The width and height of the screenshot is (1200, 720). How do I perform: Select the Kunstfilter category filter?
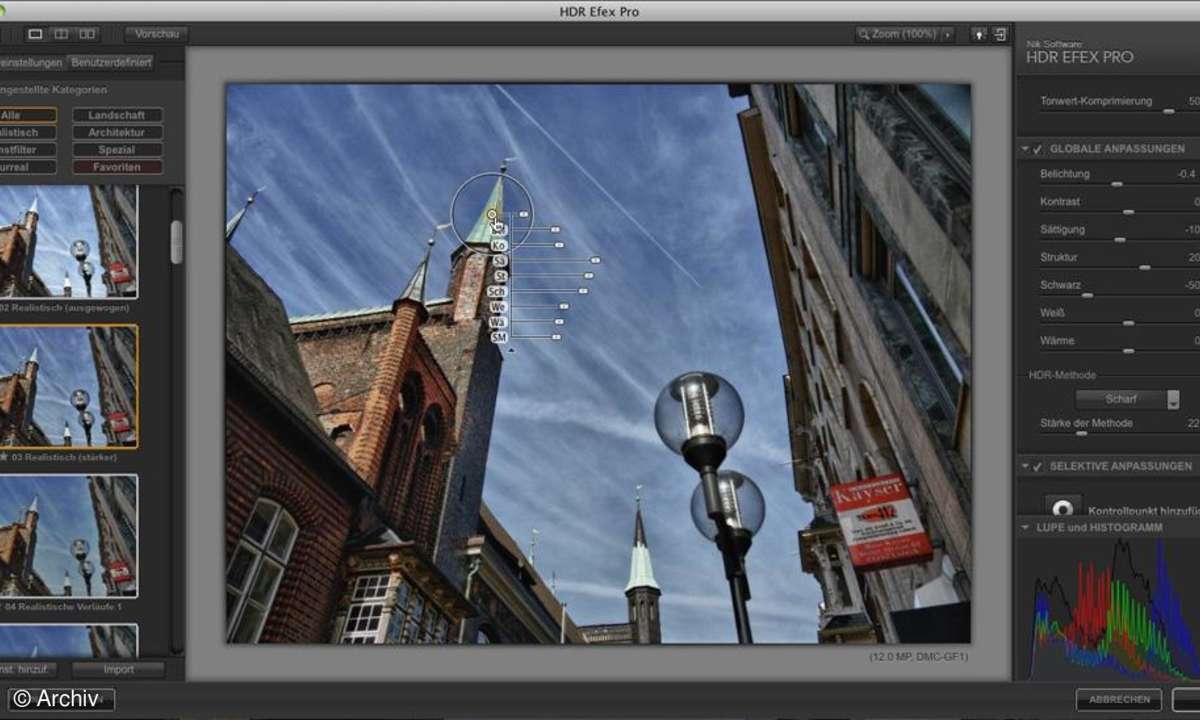[27, 149]
